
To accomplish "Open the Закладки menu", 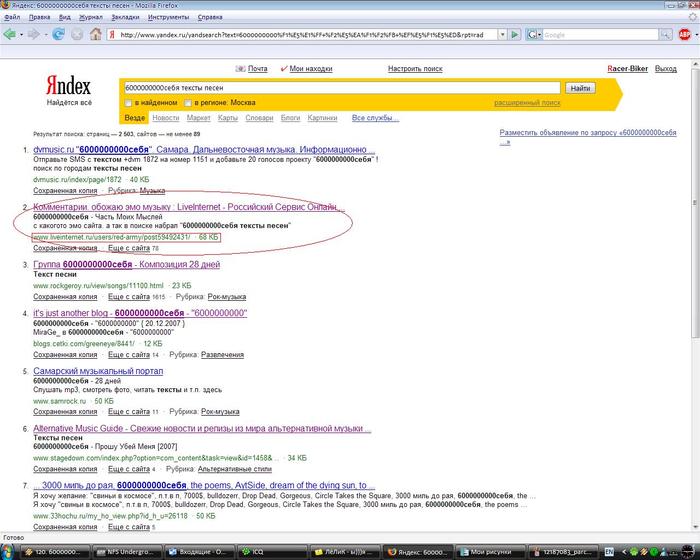I will (125, 17).
